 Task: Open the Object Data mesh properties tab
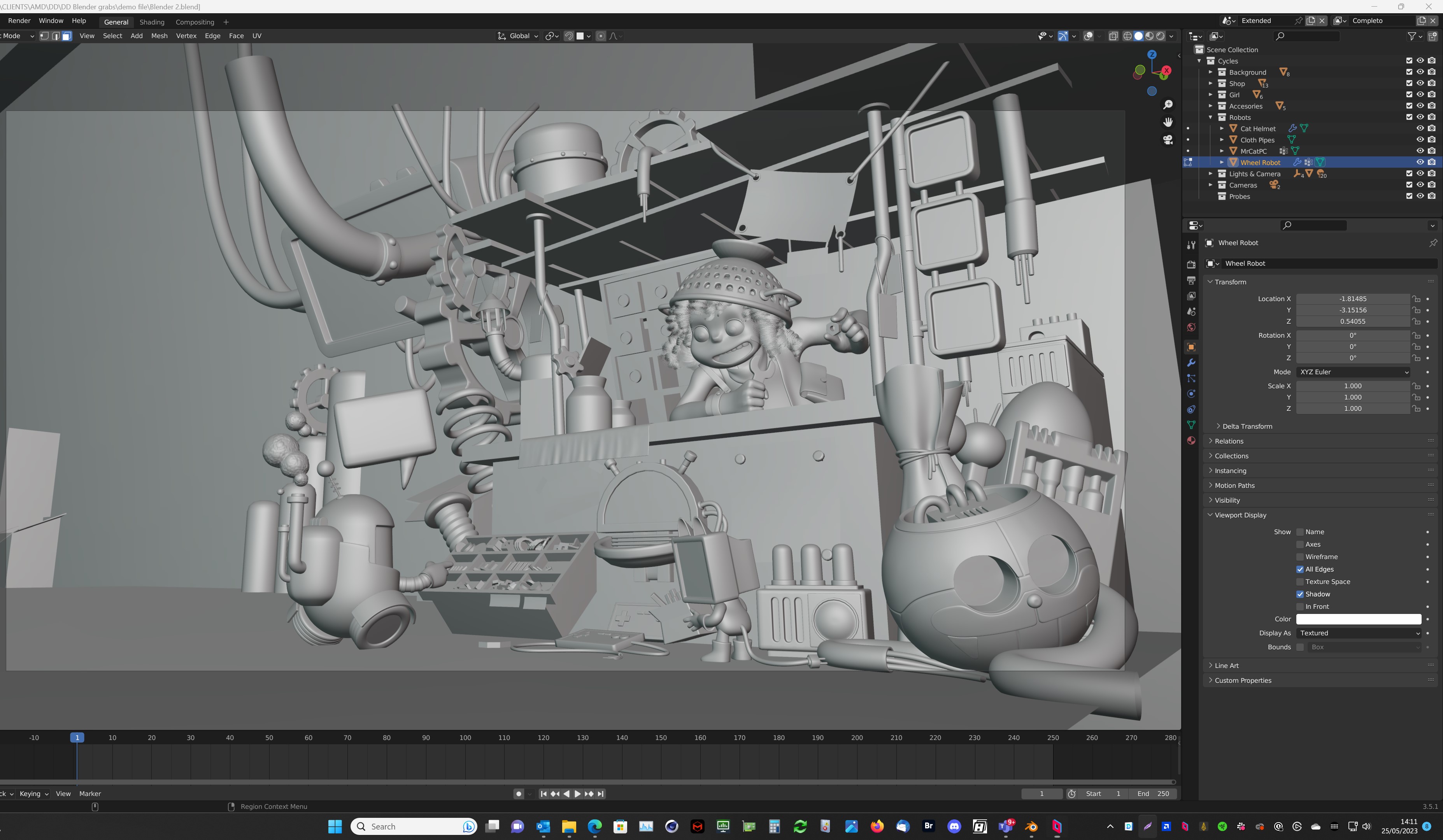1191,425
